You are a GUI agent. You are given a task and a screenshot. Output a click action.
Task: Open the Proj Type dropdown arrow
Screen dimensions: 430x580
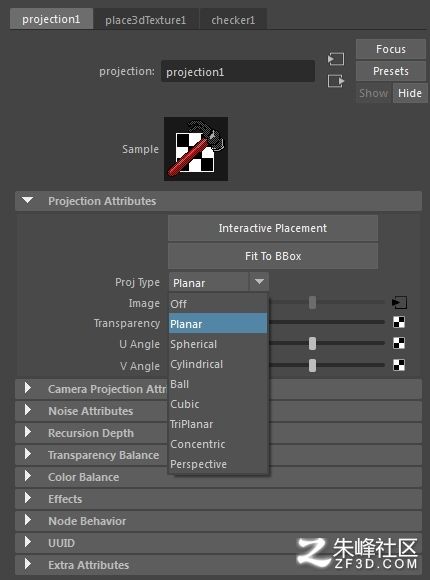point(259,283)
